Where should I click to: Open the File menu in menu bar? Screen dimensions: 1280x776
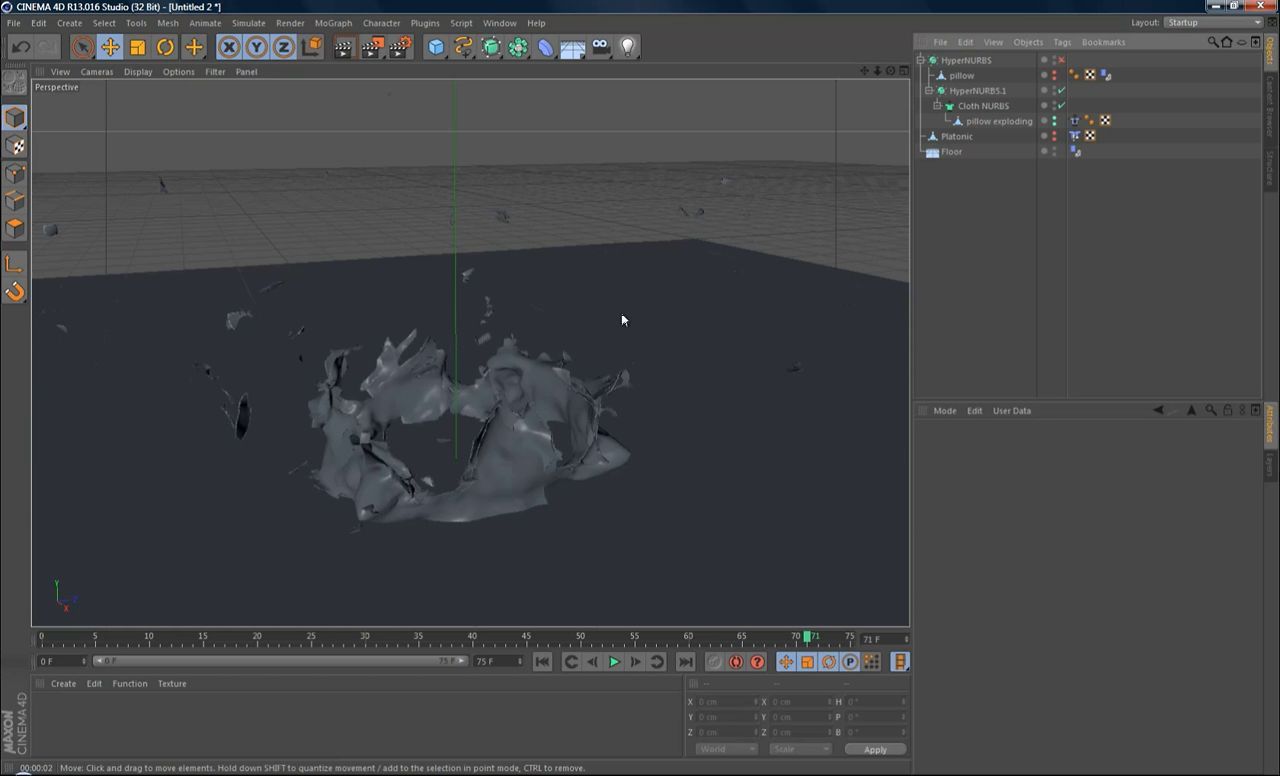(x=14, y=23)
